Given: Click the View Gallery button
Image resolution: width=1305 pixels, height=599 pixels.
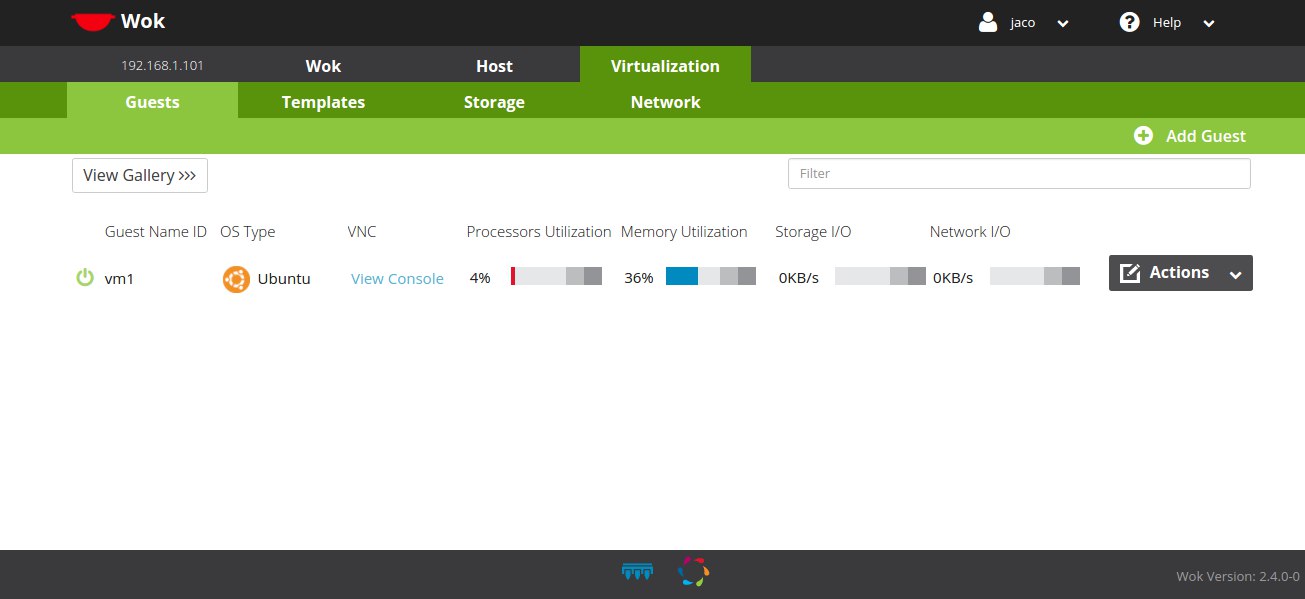Looking at the screenshot, I should click(140, 175).
